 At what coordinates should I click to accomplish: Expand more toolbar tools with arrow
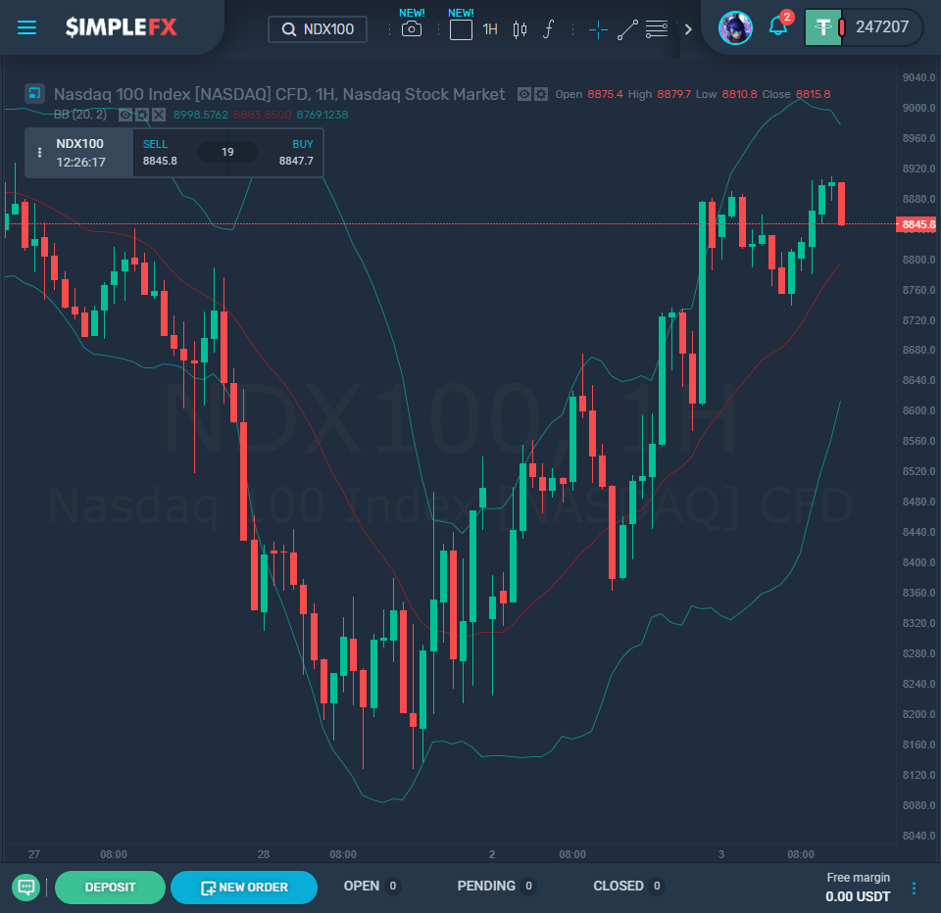tap(688, 29)
